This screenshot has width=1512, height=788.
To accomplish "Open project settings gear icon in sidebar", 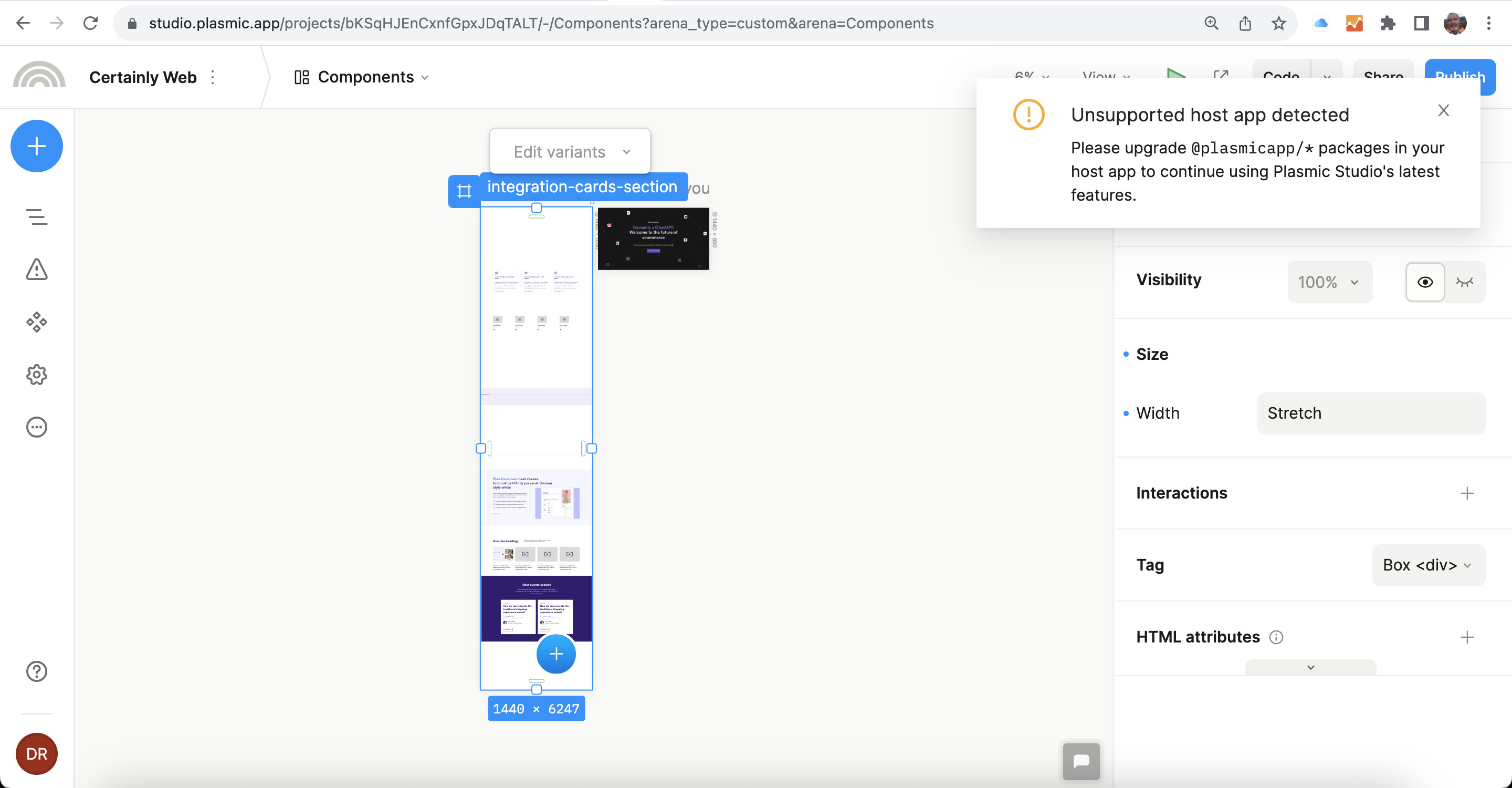I will 36,375.
